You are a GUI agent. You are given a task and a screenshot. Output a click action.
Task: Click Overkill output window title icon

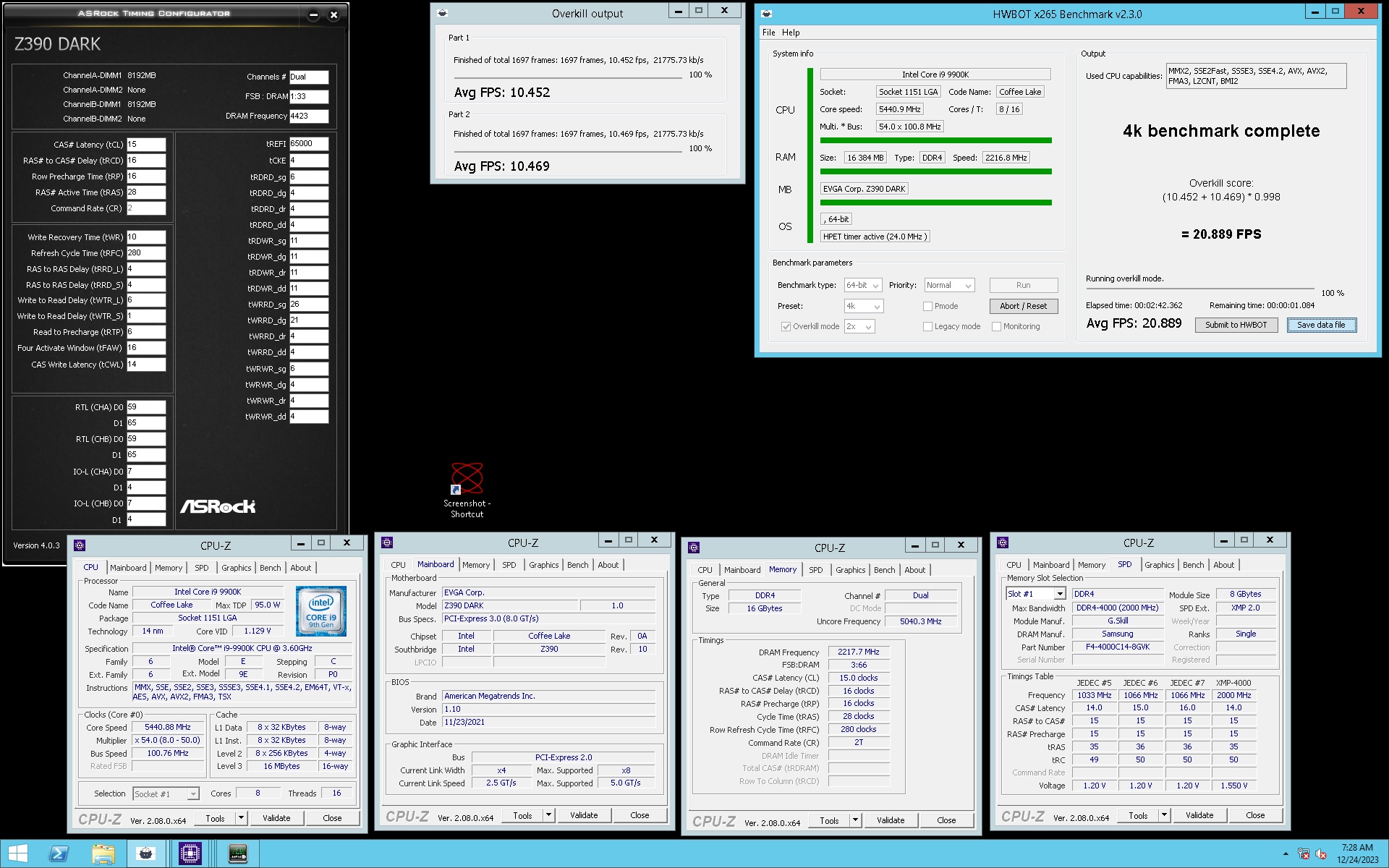click(443, 13)
